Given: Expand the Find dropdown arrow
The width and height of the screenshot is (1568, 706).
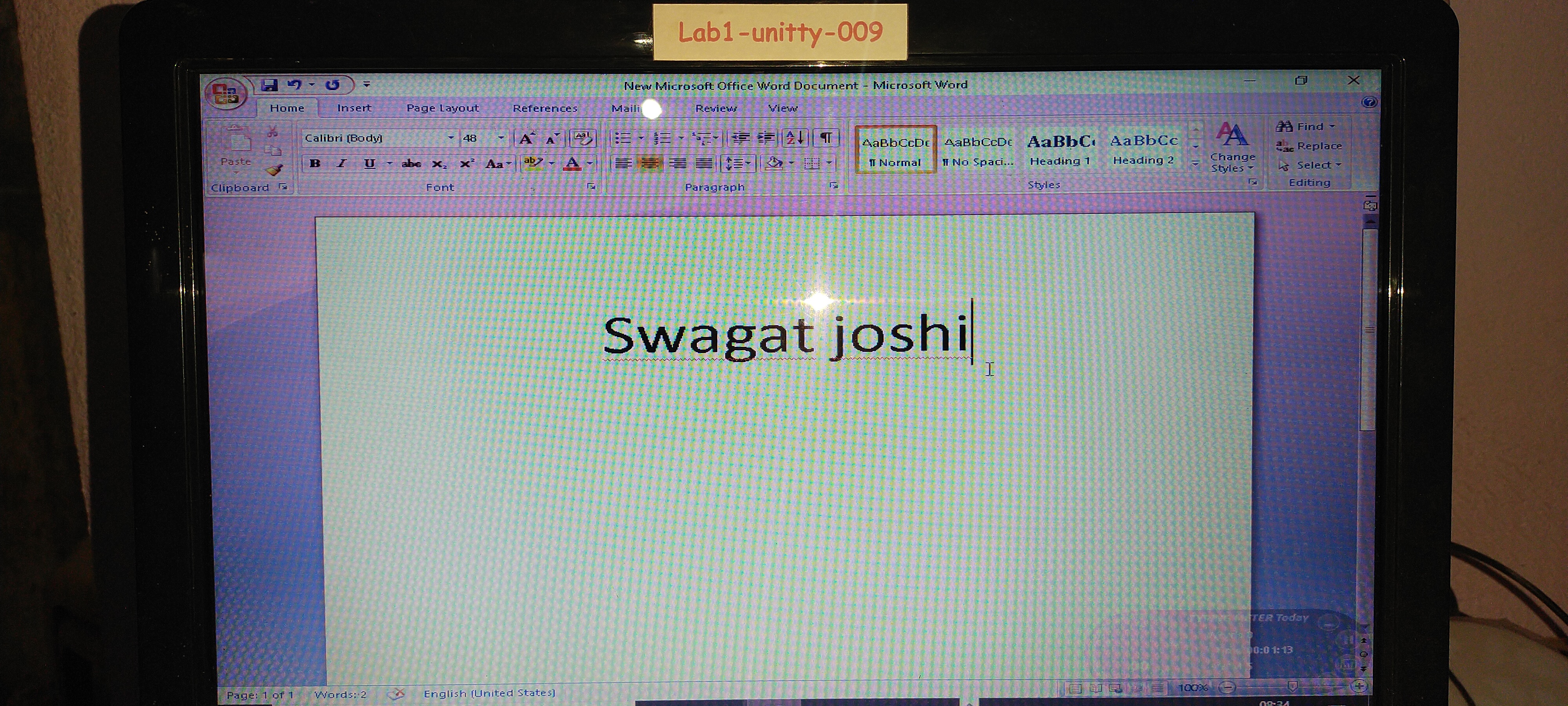Looking at the screenshot, I should [1332, 127].
